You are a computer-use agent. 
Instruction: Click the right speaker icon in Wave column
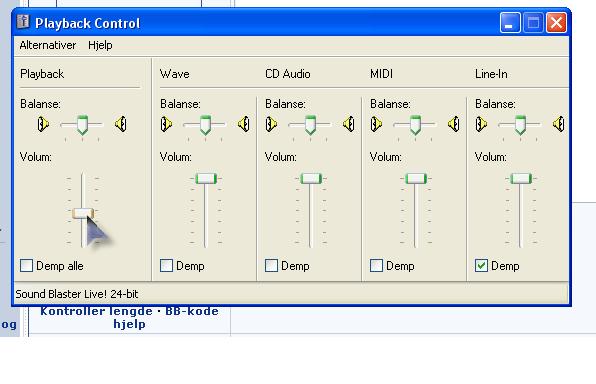244,124
